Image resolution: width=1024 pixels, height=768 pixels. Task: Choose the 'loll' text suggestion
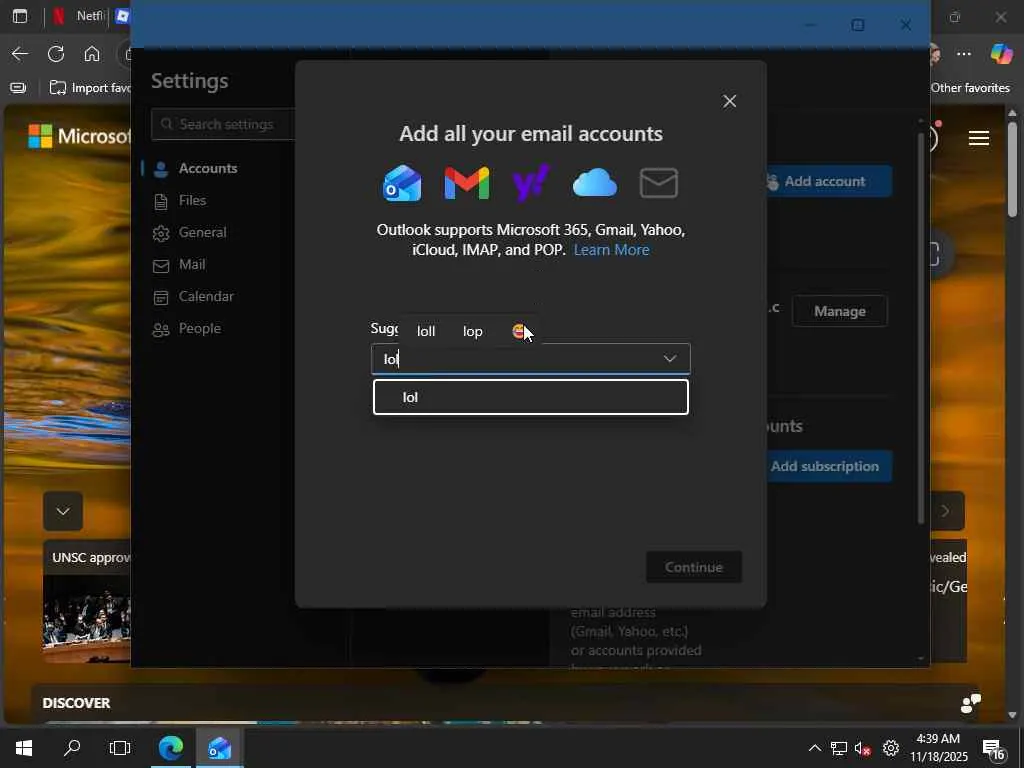tap(426, 331)
